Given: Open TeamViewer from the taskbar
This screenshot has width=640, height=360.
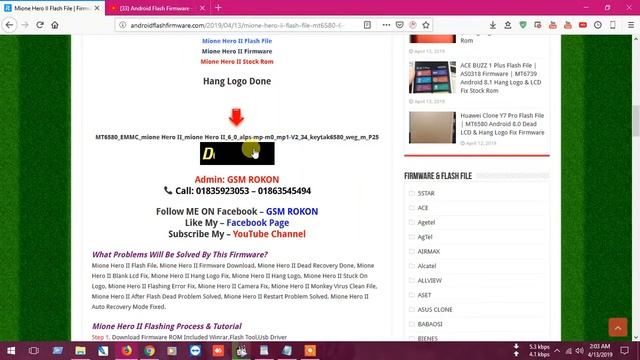Looking at the screenshot, I should pos(195,351).
